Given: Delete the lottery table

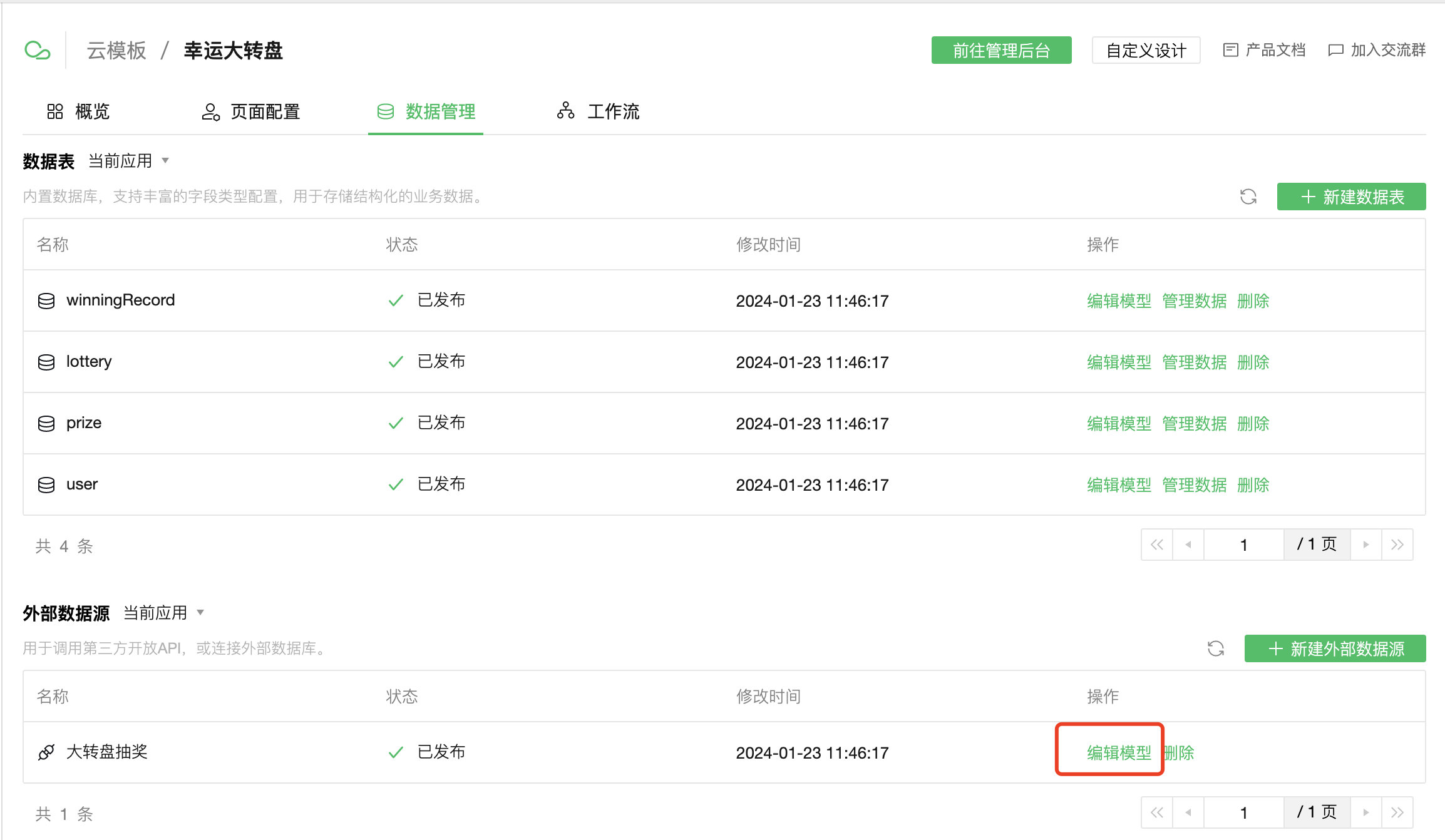Looking at the screenshot, I should (x=1253, y=362).
